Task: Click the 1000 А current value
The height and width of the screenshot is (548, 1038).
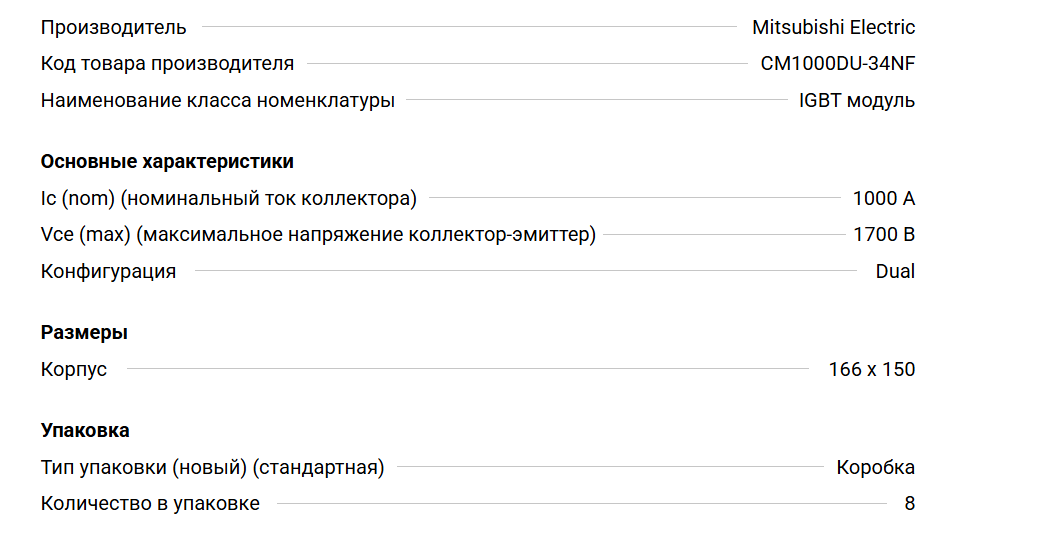Action: click(884, 199)
